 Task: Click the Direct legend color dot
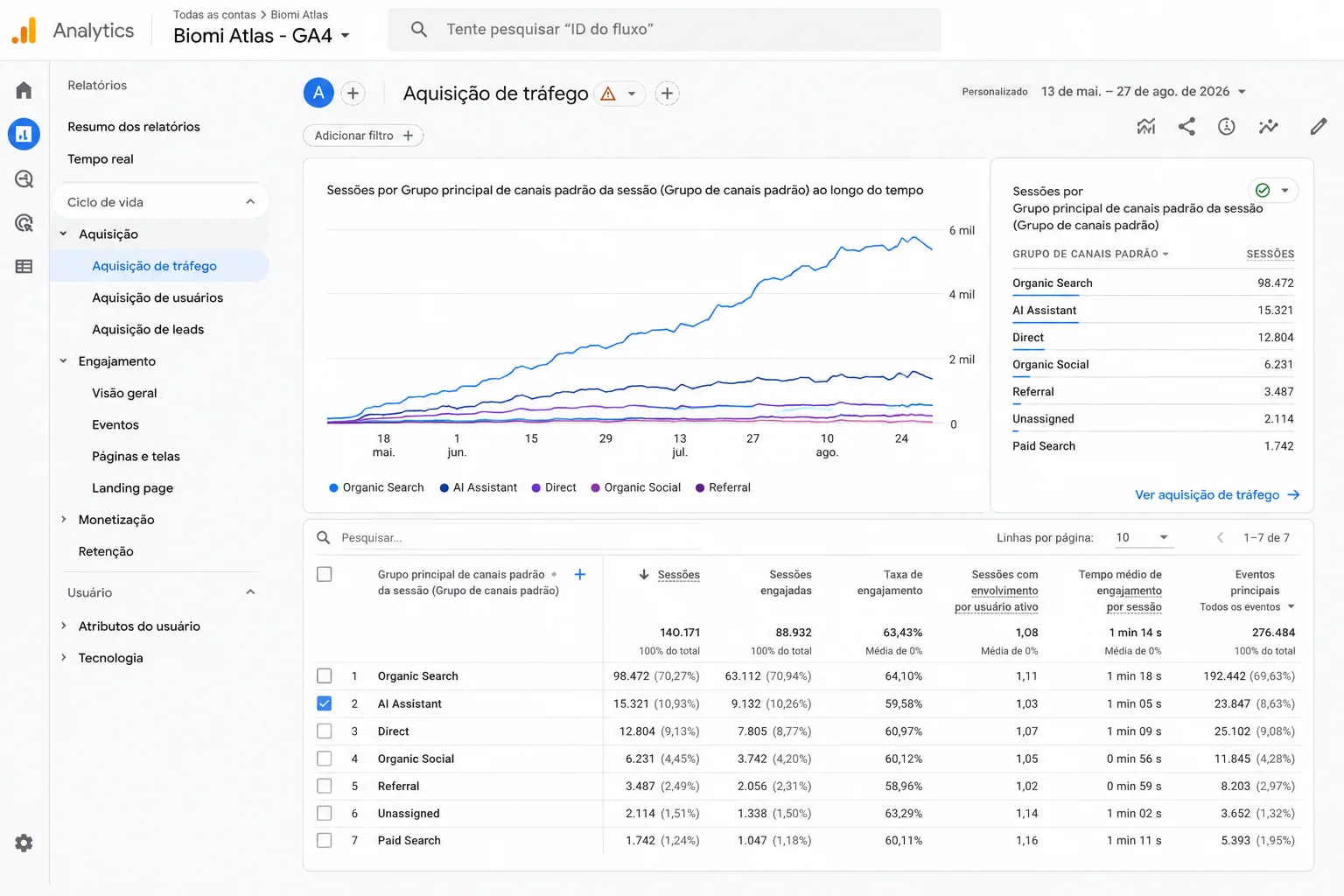point(536,487)
